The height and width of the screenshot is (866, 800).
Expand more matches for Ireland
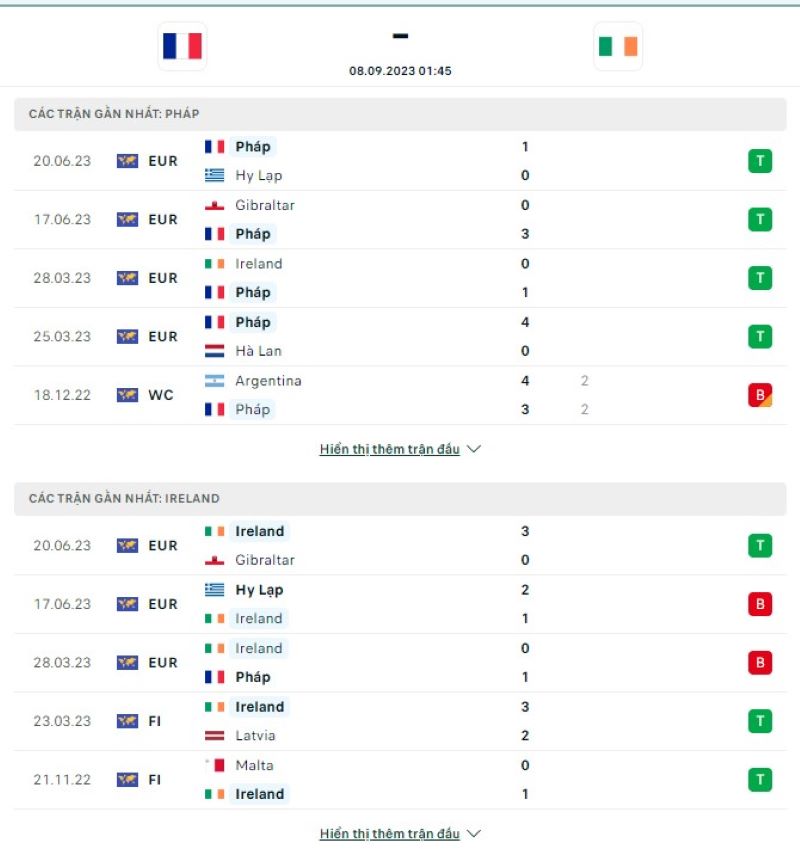(x=390, y=833)
